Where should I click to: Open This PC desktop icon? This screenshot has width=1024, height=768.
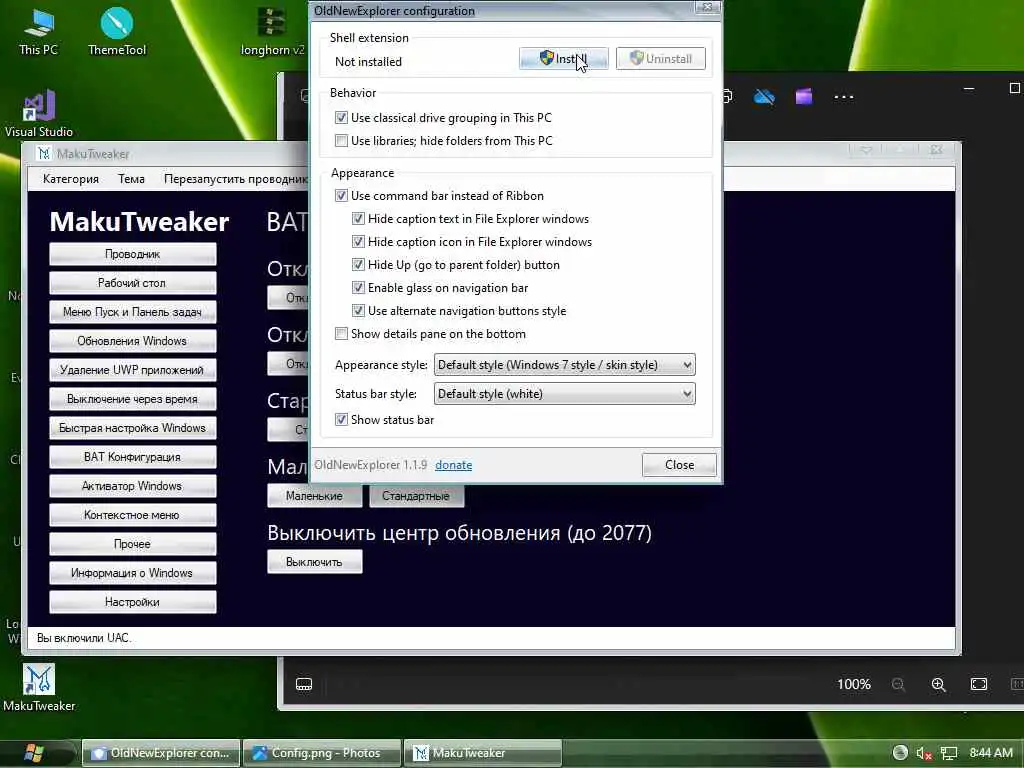point(39,31)
